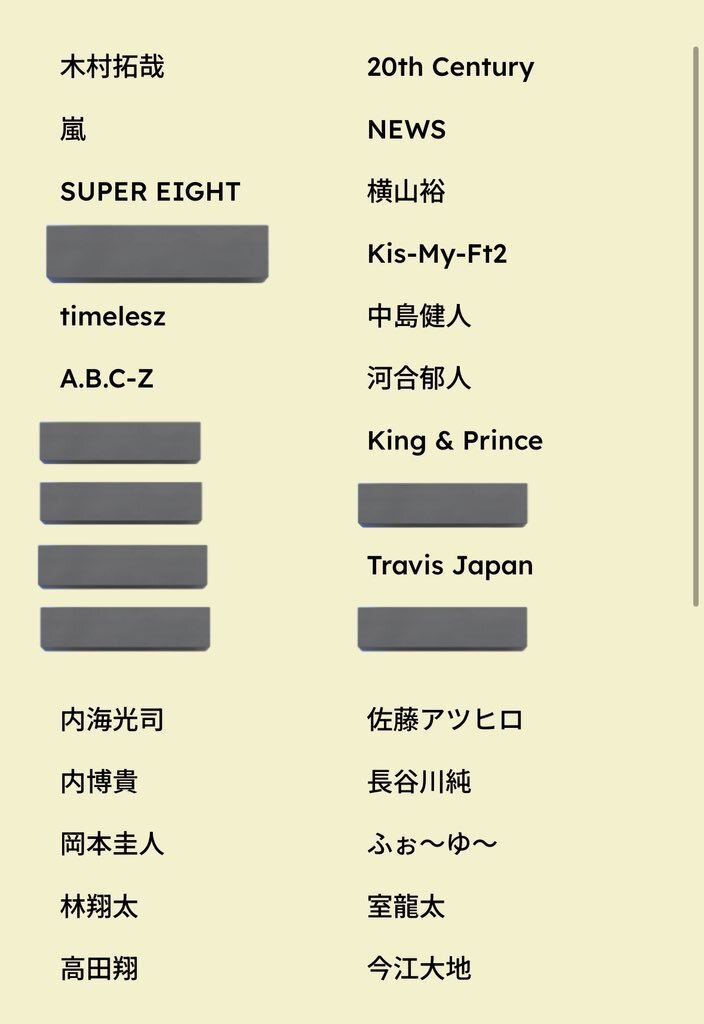Click the vertical scrollbar on right edge
The width and height of the screenshot is (704, 1024).
click(x=696, y=327)
